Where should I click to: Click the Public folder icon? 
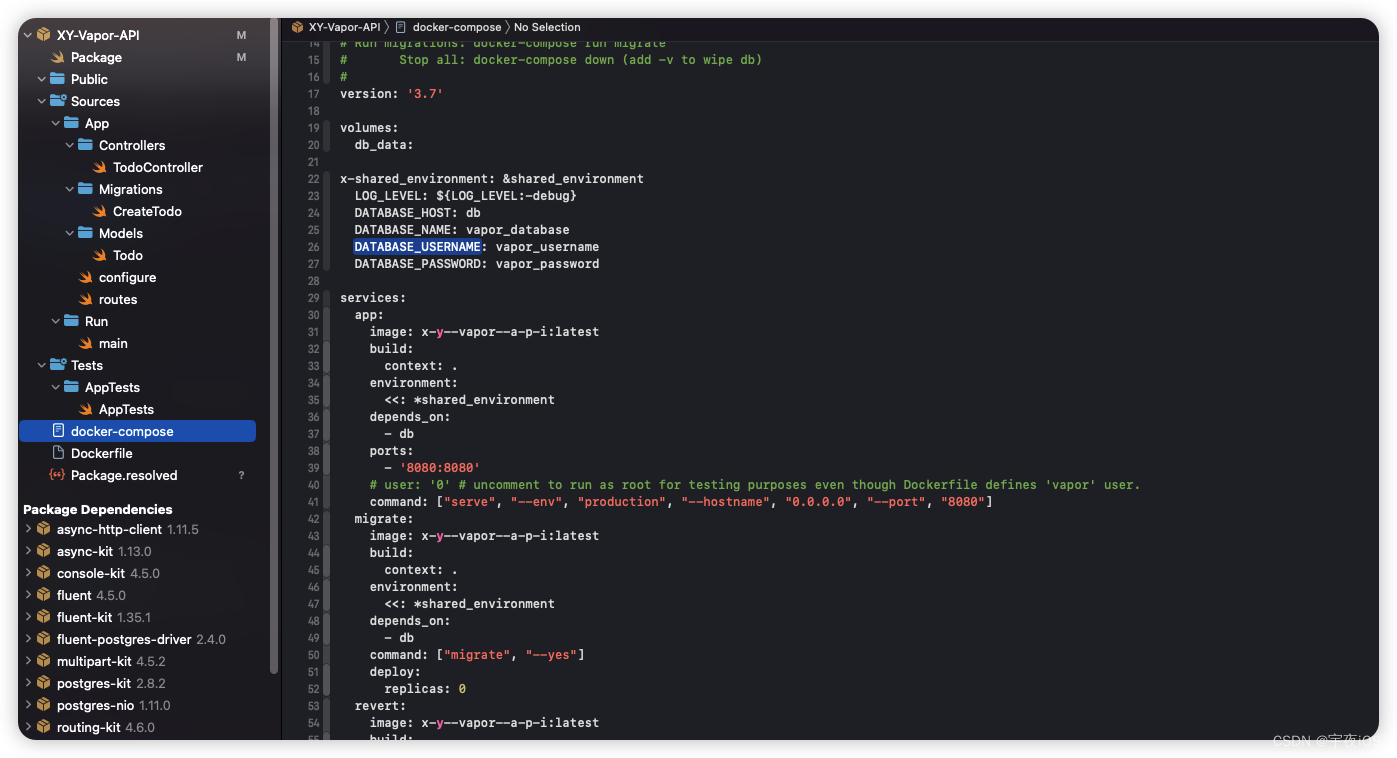(x=58, y=79)
